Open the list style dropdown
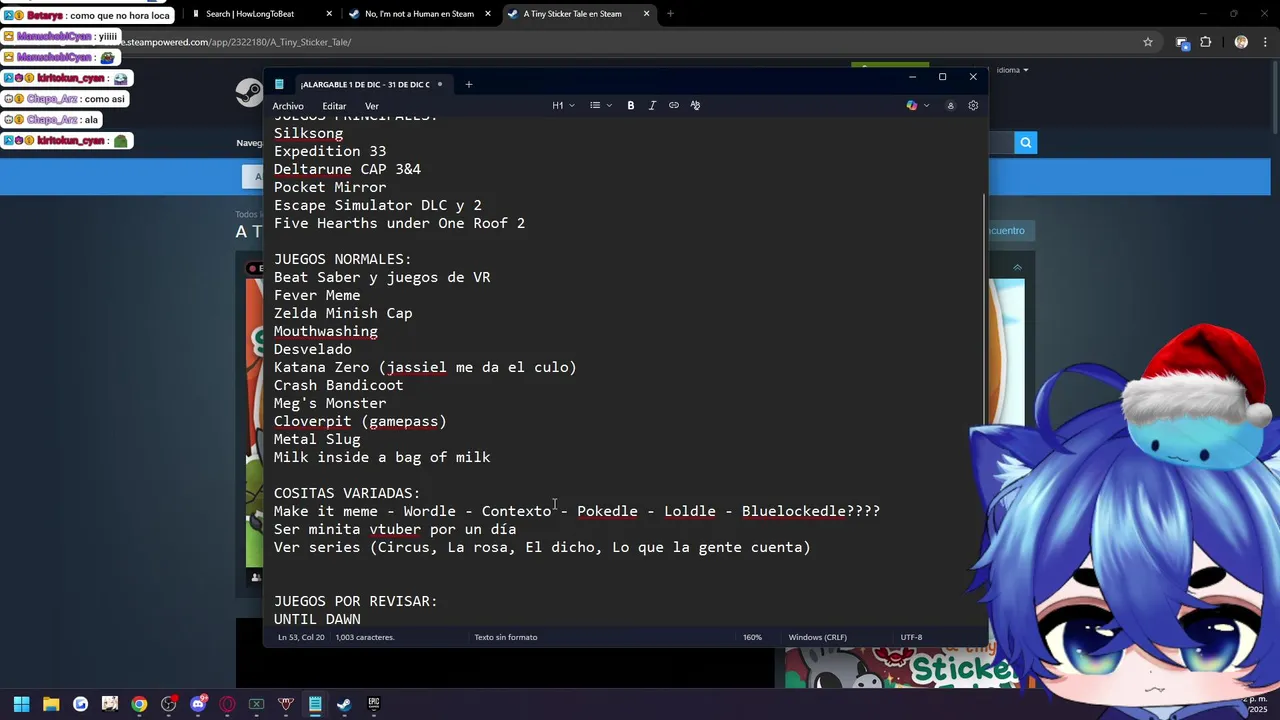This screenshot has height=720, width=1280. [x=601, y=105]
